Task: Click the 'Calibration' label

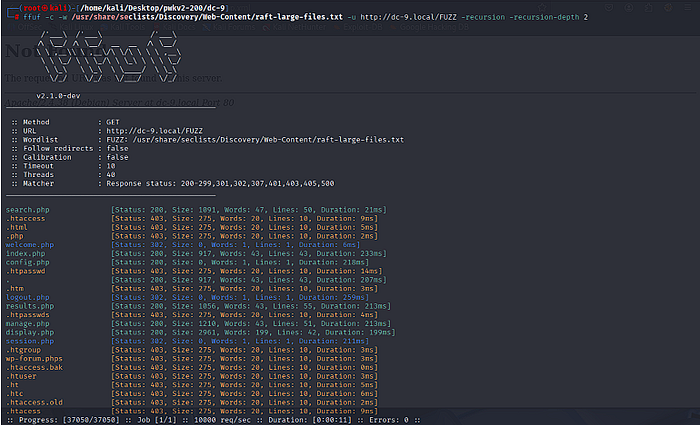Action: click(47, 157)
